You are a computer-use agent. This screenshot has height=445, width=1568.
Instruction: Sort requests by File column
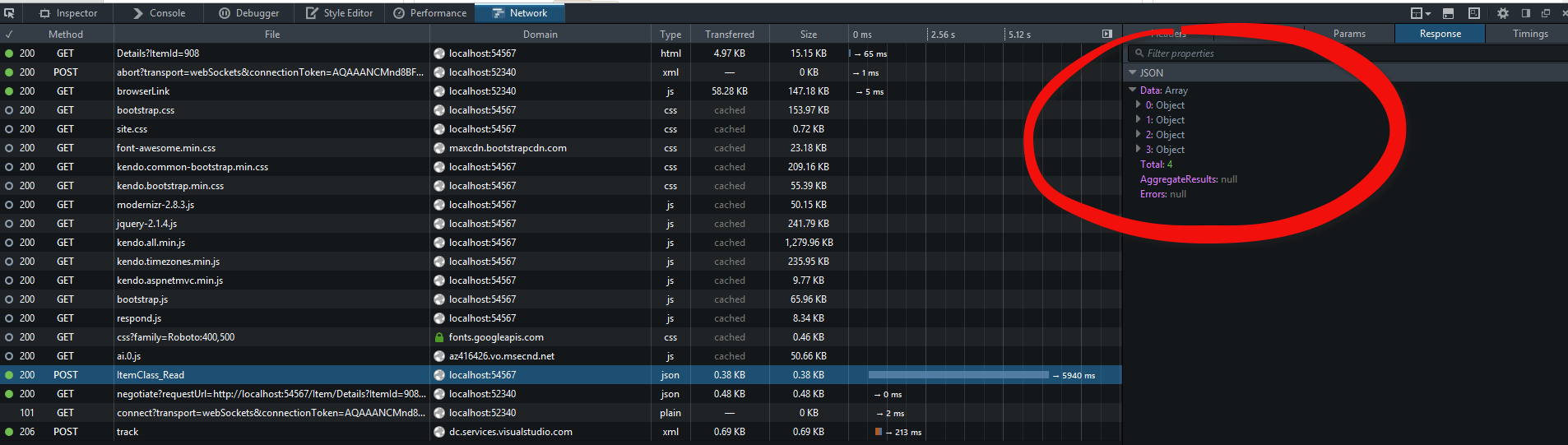coord(272,35)
